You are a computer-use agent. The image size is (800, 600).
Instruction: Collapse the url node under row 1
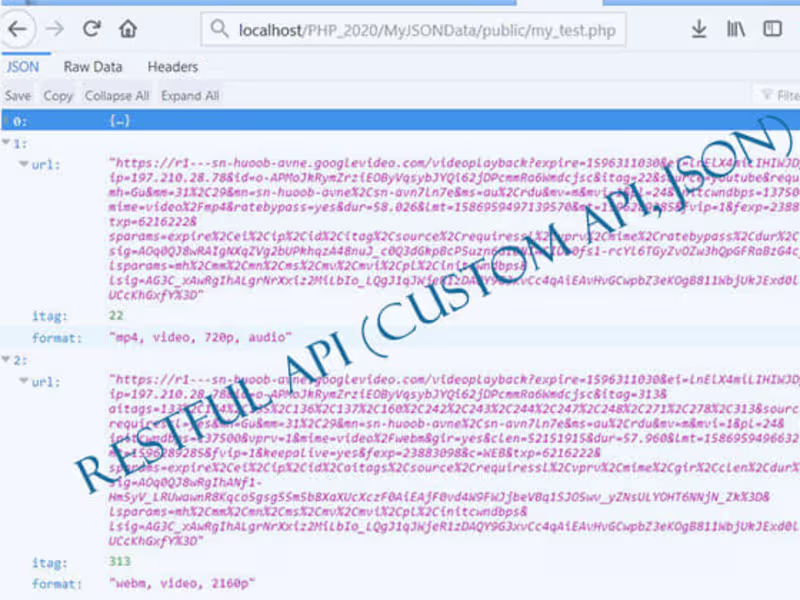(23, 164)
